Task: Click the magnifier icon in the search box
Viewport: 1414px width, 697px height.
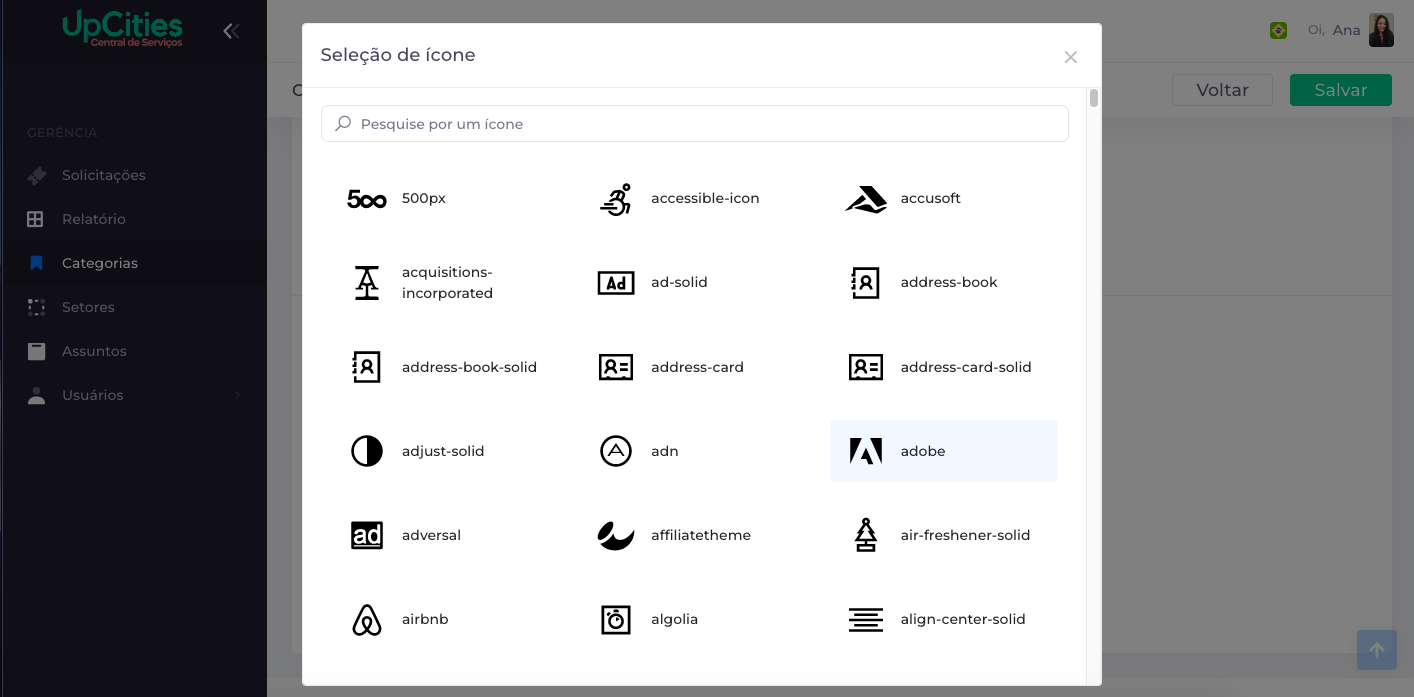Action: tap(343, 124)
